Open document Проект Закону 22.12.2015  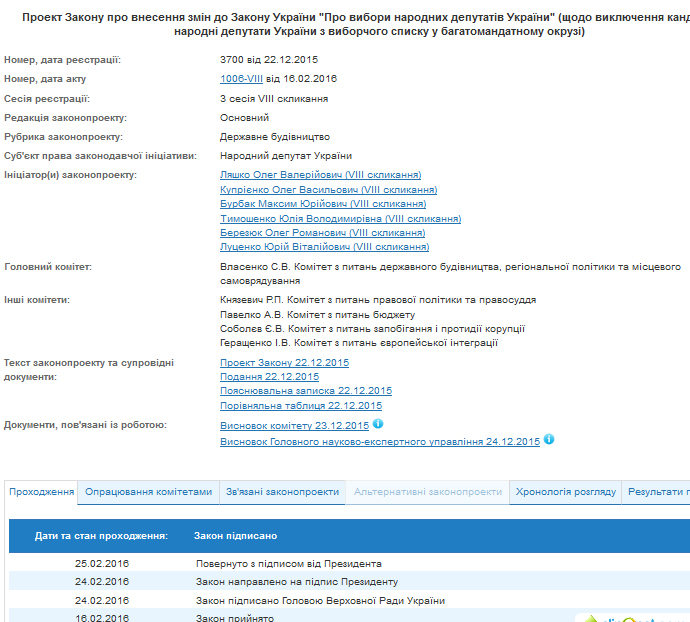pos(284,362)
